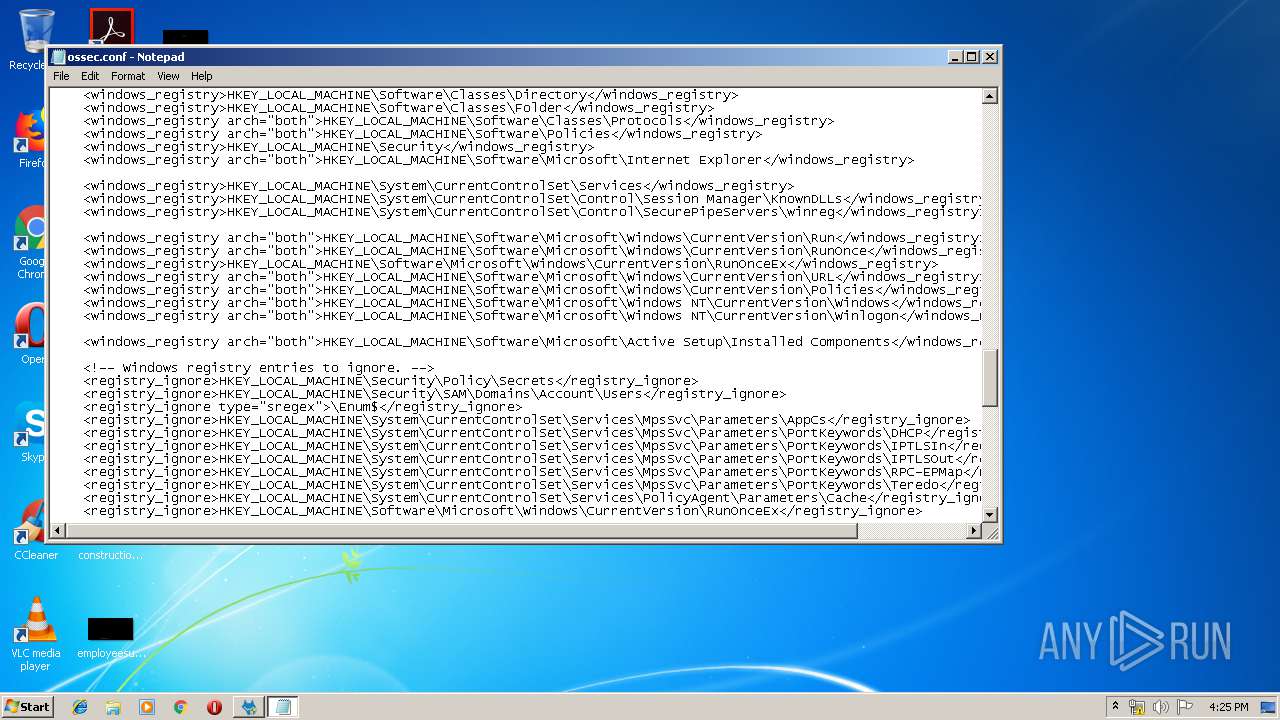Minimize the Notepad window

[954, 57]
